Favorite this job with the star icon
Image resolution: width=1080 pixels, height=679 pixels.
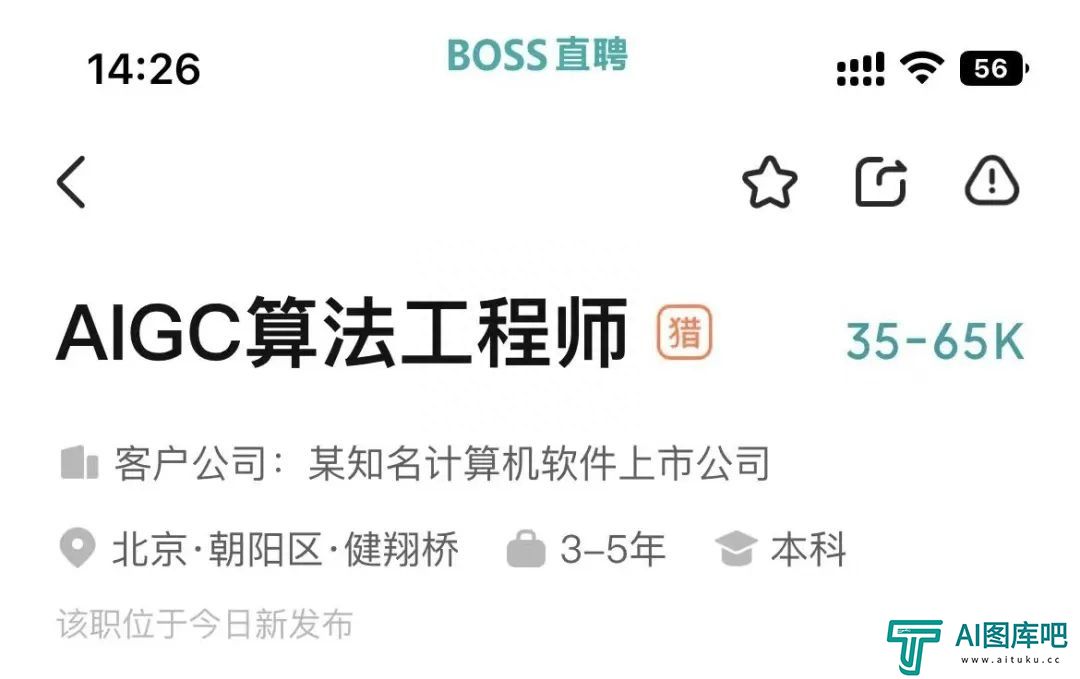click(x=769, y=182)
